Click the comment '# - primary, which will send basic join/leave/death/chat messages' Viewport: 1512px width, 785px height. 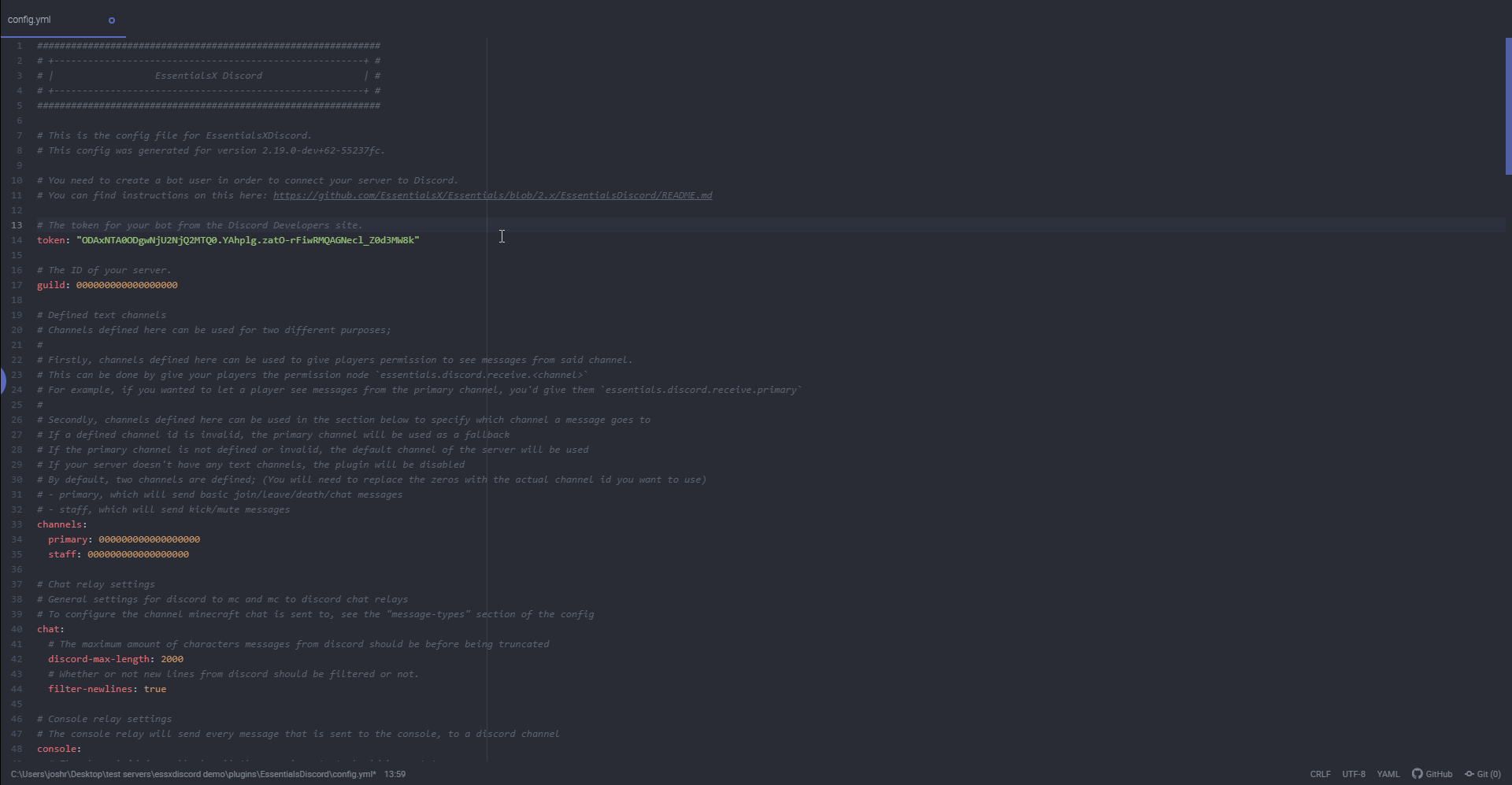click(x=220, y=494)
